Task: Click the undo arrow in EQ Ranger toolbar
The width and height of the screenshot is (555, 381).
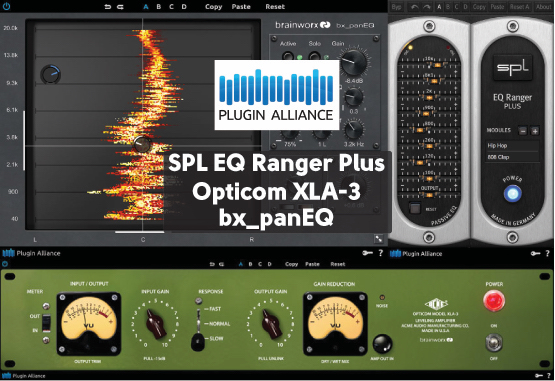Action: pos(414,7)
